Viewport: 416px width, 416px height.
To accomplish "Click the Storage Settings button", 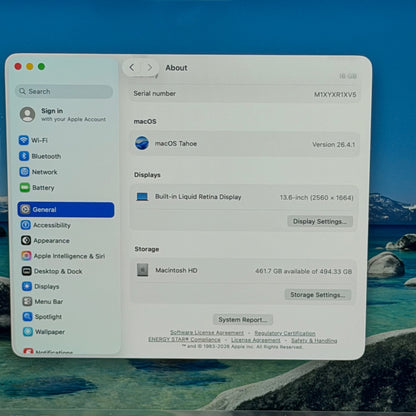I will click(318, 295).
